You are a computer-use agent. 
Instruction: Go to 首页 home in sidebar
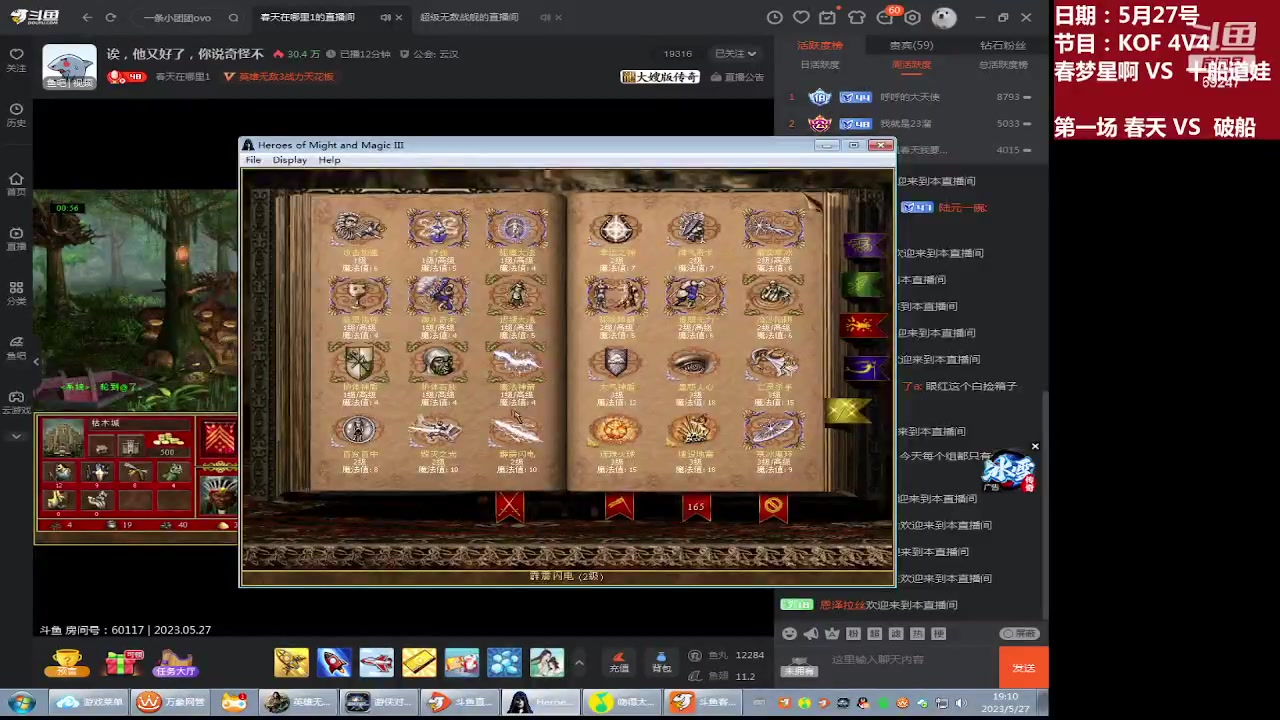[16, 184]
